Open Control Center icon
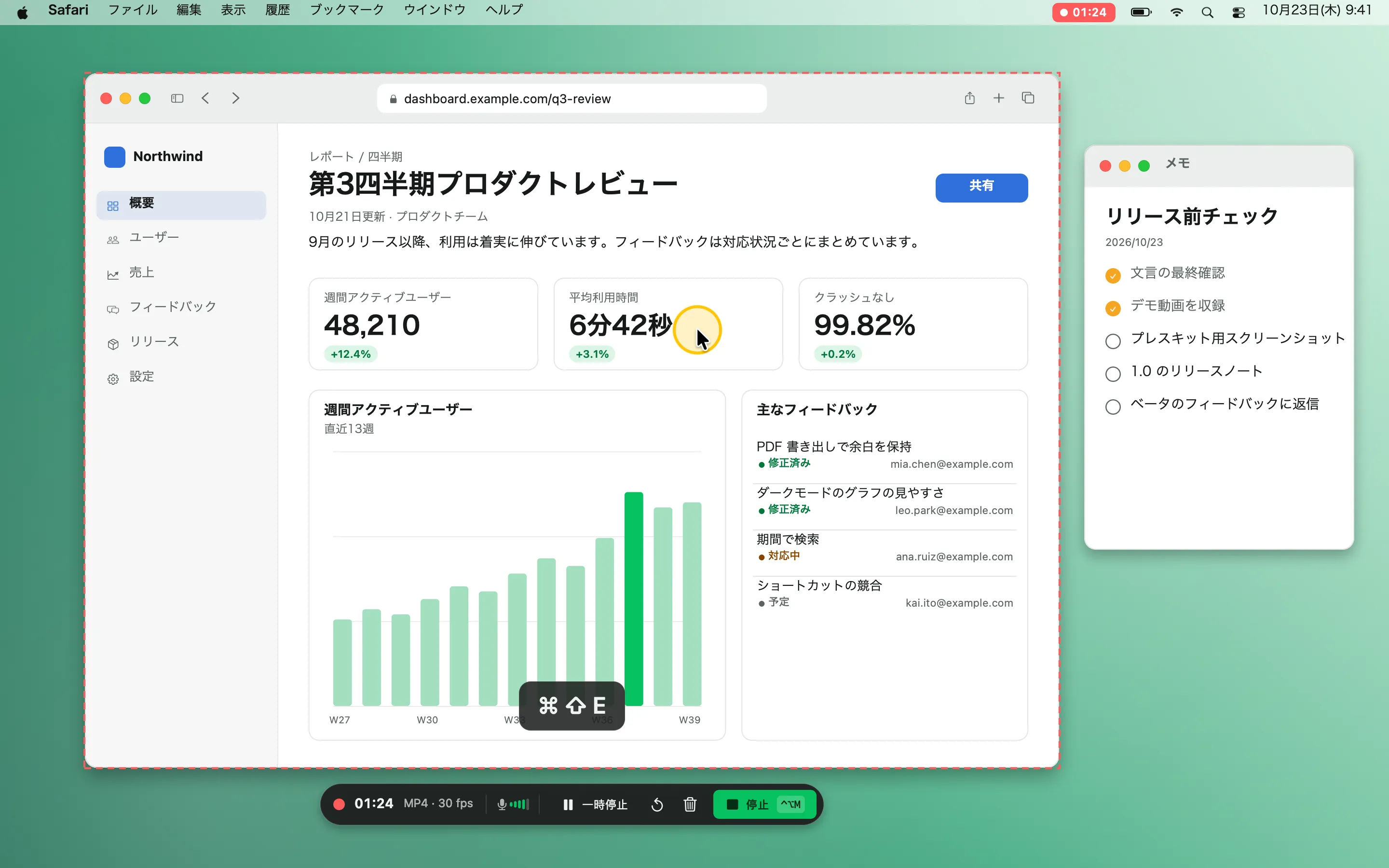The width and height of the screenshot is (1389, 868). pos(1238,12)
